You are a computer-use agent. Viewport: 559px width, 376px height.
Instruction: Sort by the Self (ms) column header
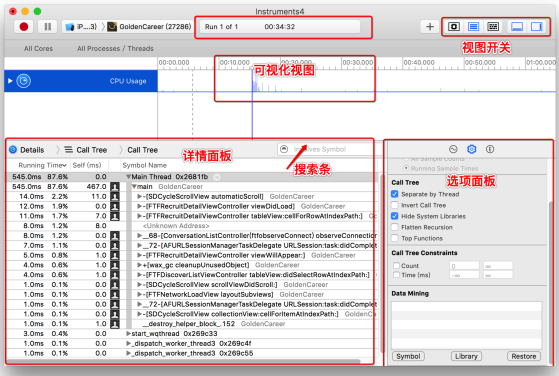click(x=87, y=165)
